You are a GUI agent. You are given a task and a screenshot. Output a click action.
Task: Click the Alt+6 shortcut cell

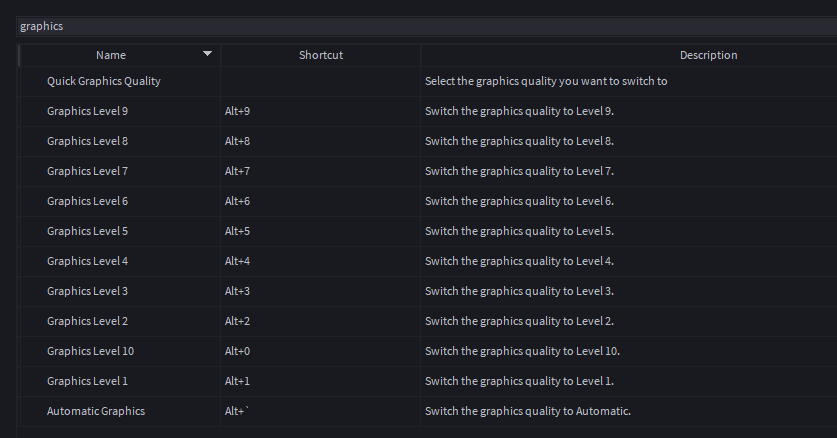pos(321,201)
